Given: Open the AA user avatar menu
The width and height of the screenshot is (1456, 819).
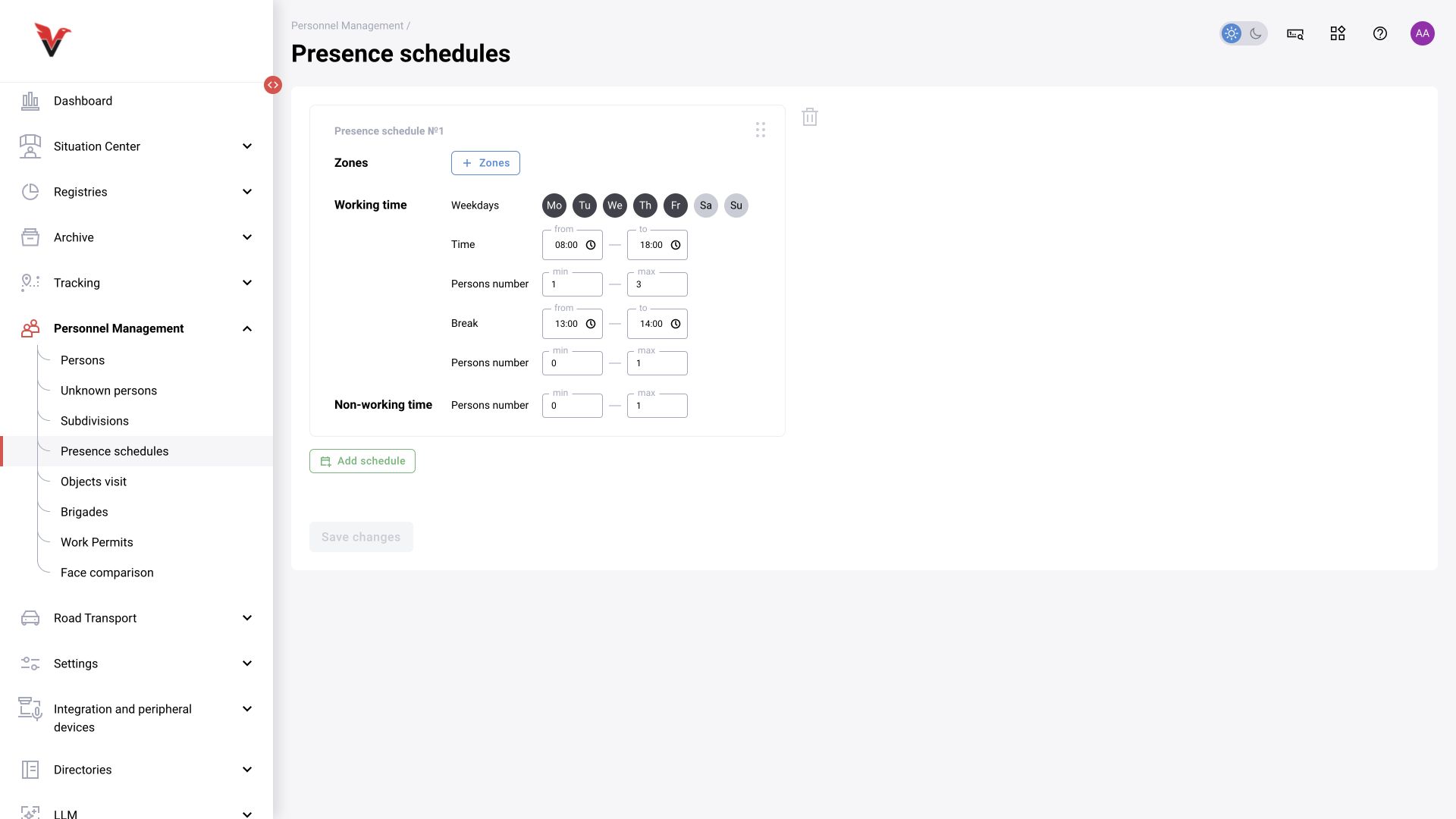Looking at the screenshot, I should 1423,33.
